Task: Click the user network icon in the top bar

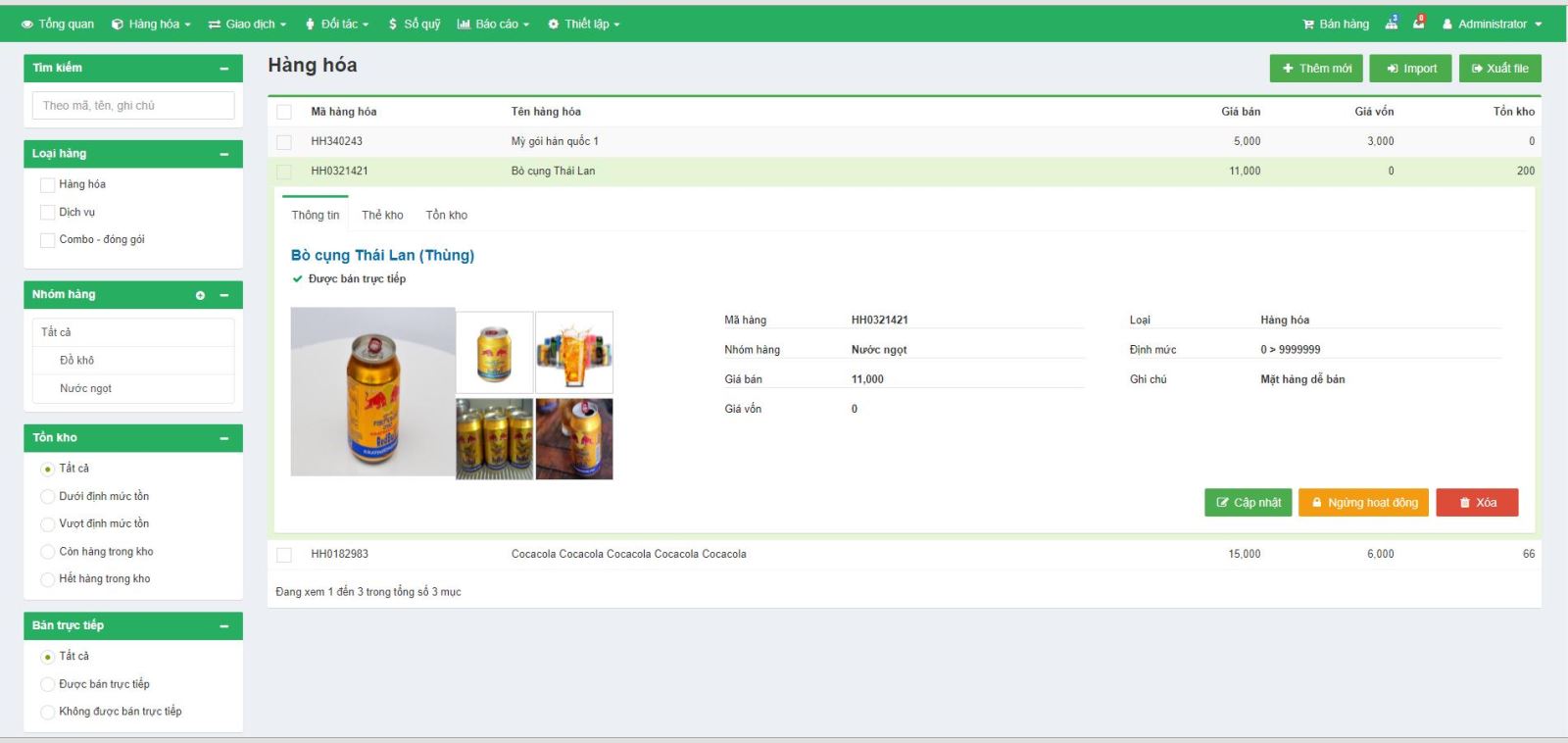Action: 1392,24
